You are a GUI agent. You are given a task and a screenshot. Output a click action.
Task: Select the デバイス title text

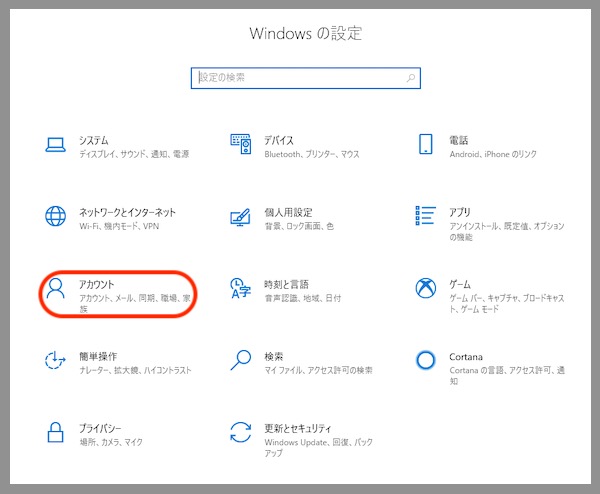279,140
